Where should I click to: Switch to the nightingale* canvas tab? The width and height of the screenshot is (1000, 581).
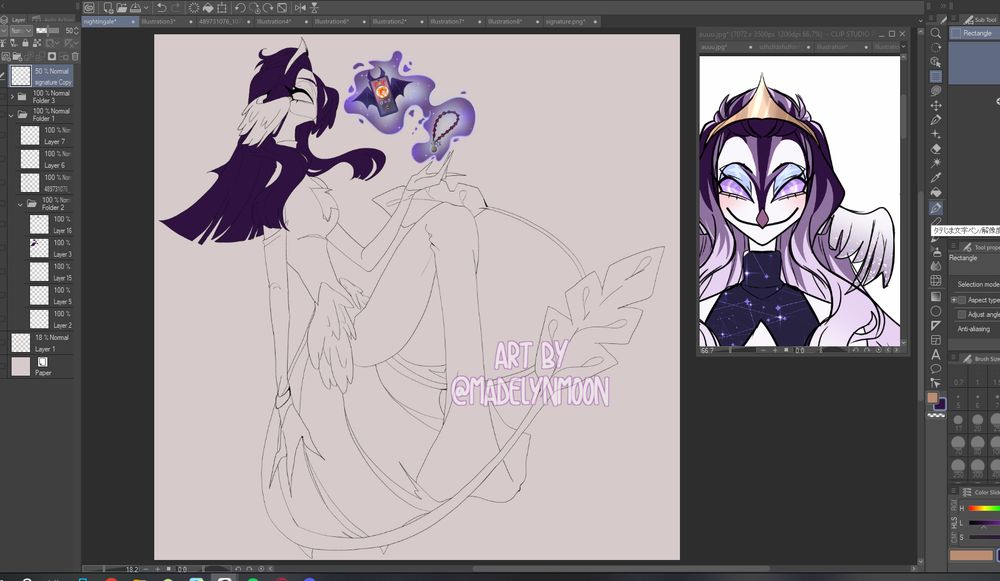click(110, 22)
